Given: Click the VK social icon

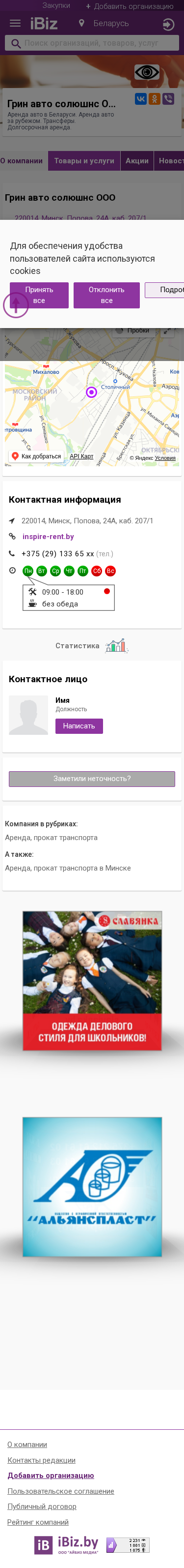Looking at the screenshot, I should tap(140, 98).
